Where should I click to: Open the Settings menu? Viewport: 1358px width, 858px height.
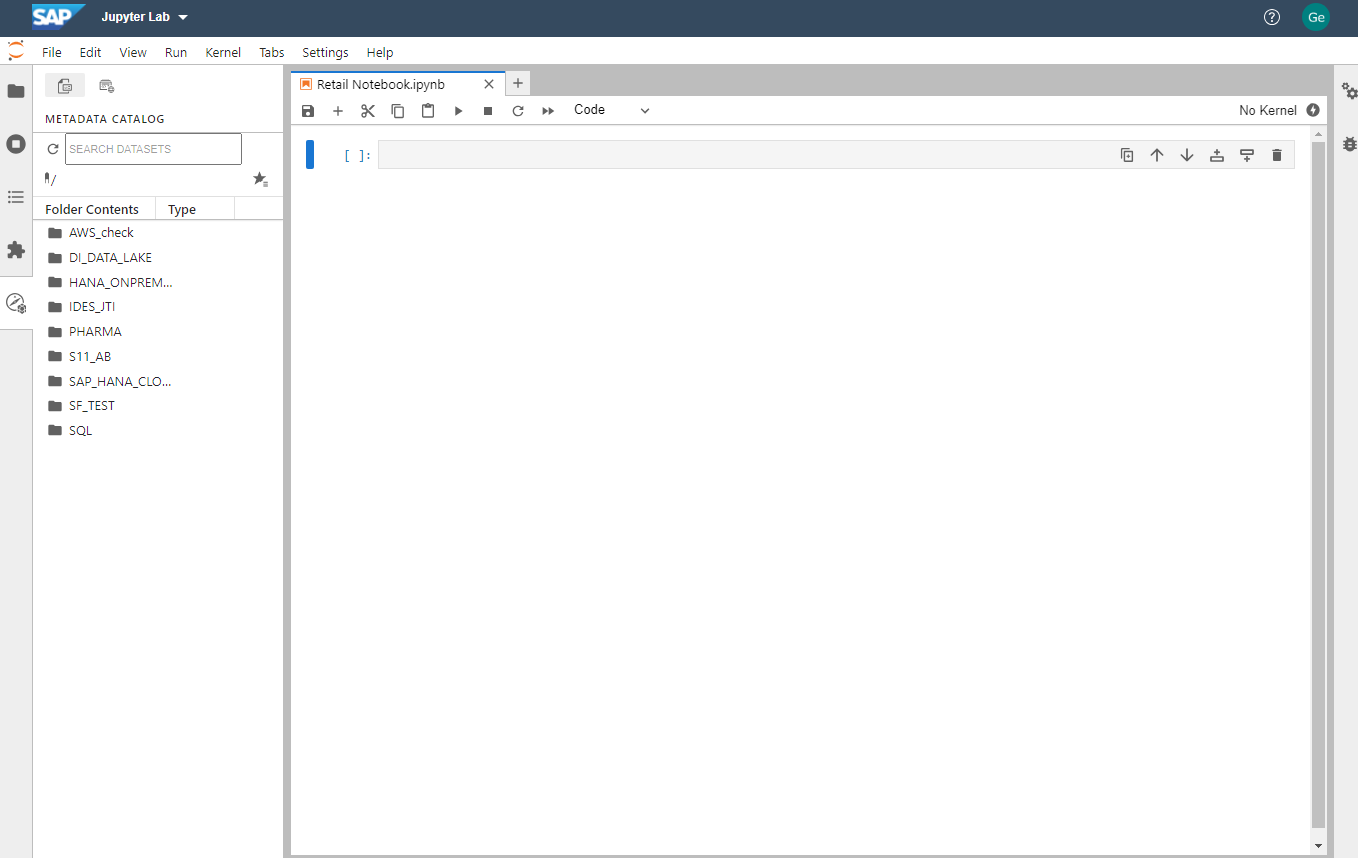tap(325, 52)
